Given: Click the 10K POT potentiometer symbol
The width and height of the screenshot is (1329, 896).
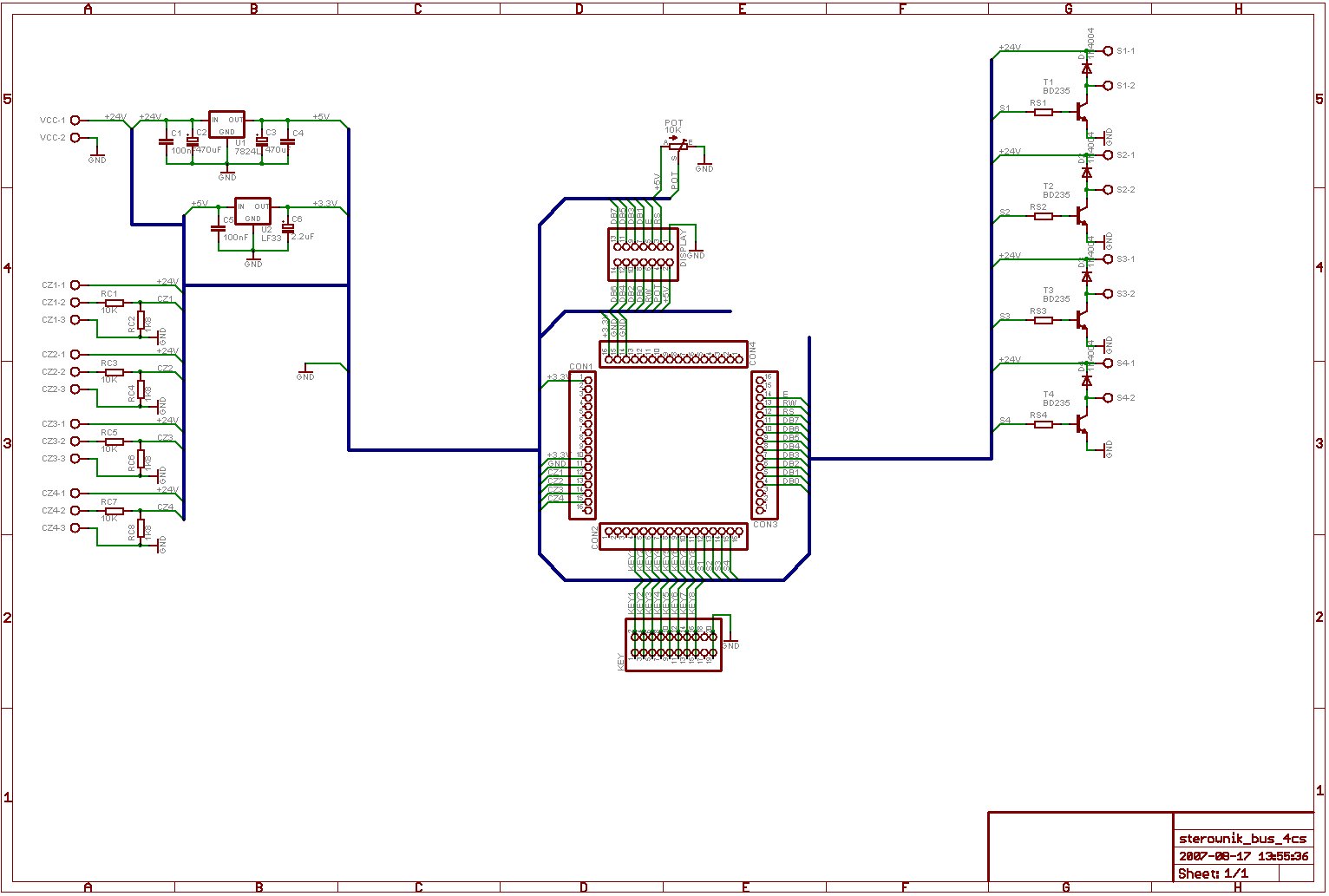Looking at the screenshot, I should point(678,146).
